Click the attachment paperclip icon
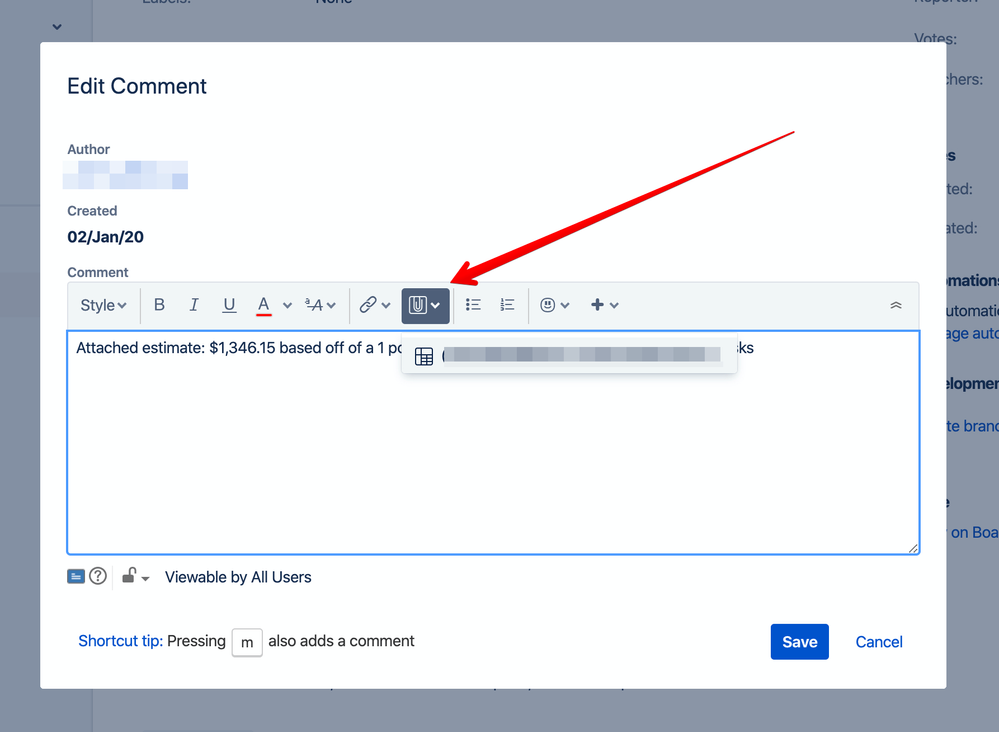This screenshot has height=732, width=999. (x=417, y=305)
